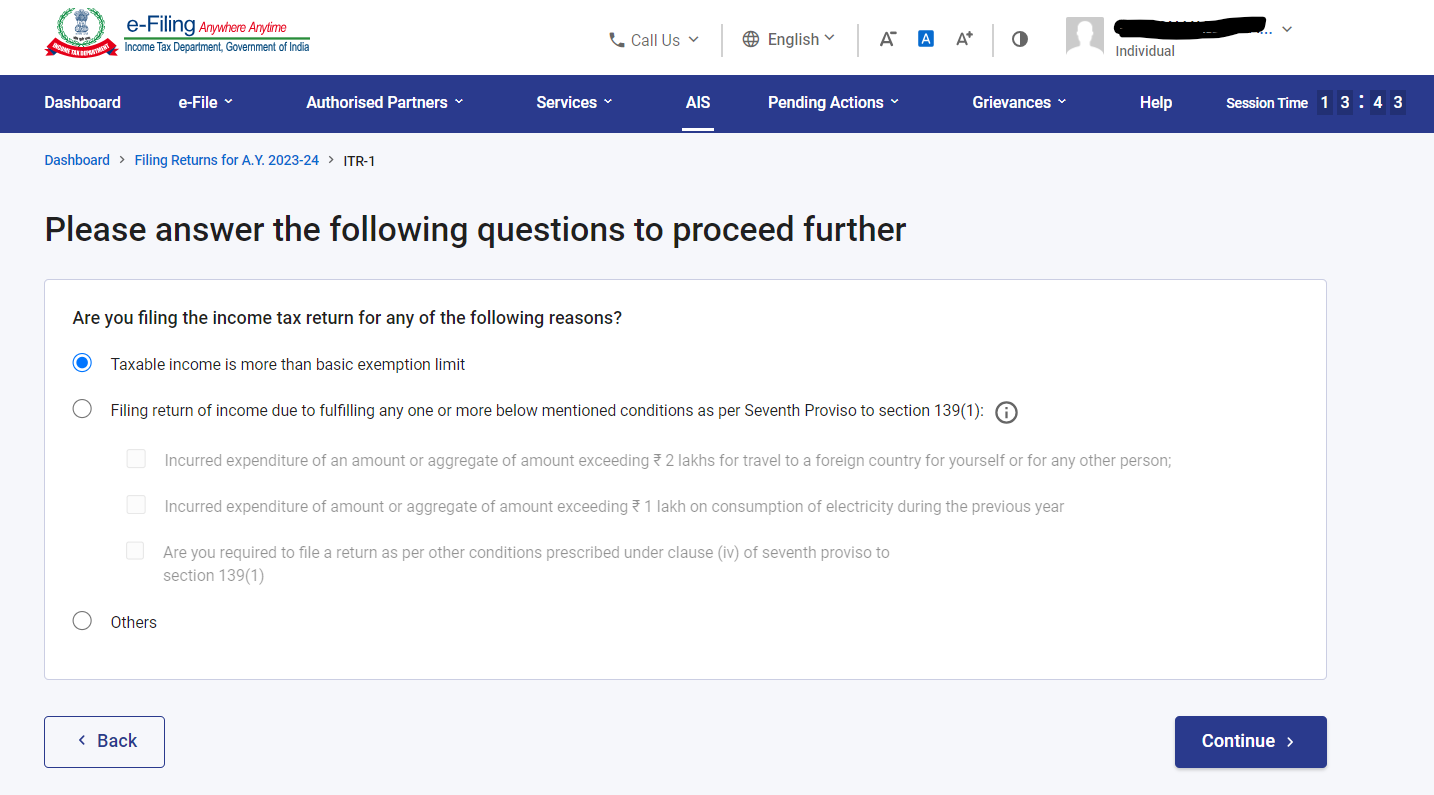1434x795 pixels.
Task: Click the info icon beside section 139(1)
Action: pos(1007,412)
